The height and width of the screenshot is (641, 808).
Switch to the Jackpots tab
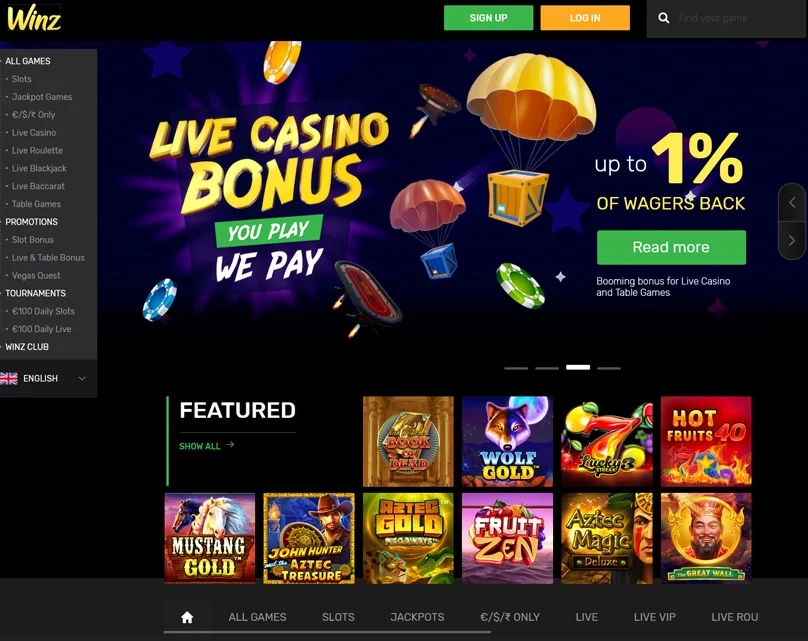click(417, 617)
